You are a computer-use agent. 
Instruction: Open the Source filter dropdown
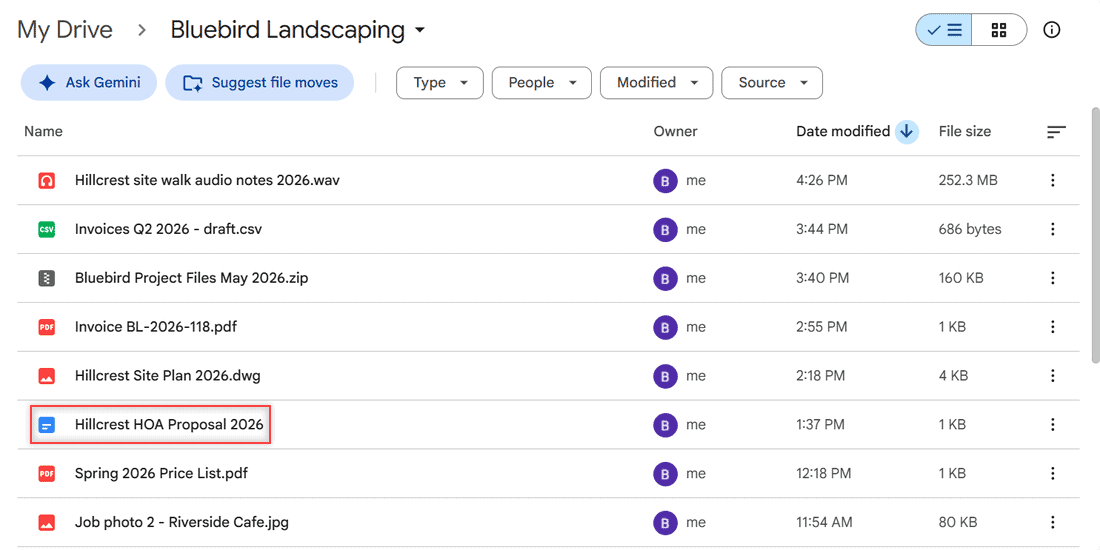[x=772, y=83]
